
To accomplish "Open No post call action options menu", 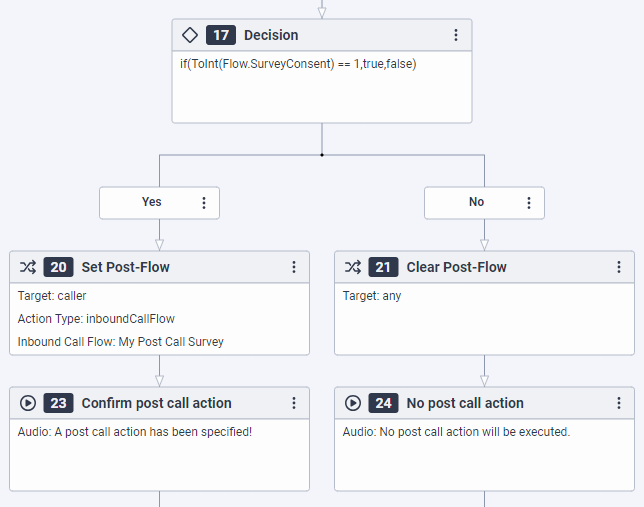I will 619,403.
